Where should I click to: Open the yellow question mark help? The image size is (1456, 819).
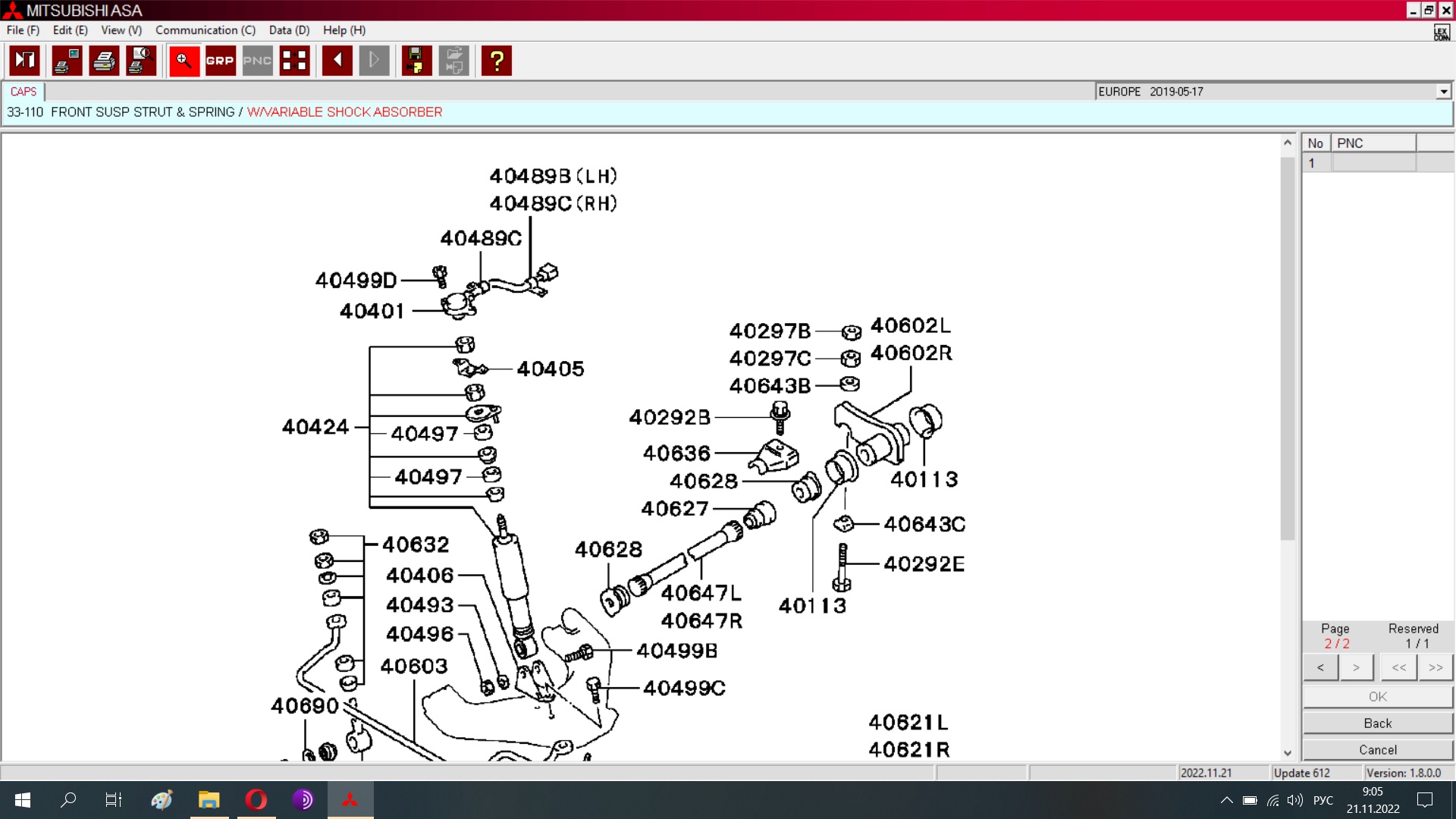(x=497, y=61)
